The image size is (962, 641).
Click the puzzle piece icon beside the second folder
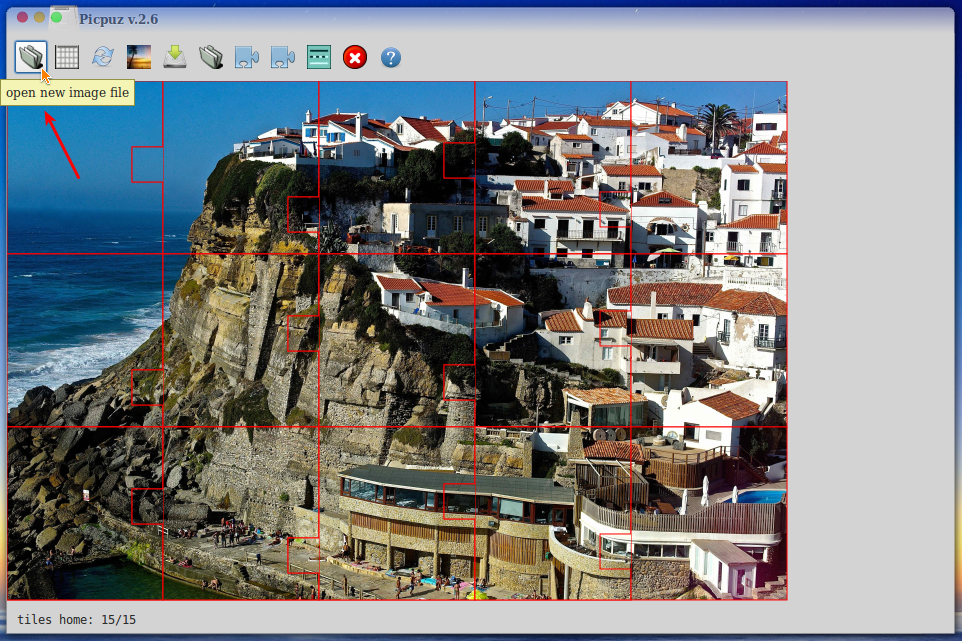coord(247,57)
